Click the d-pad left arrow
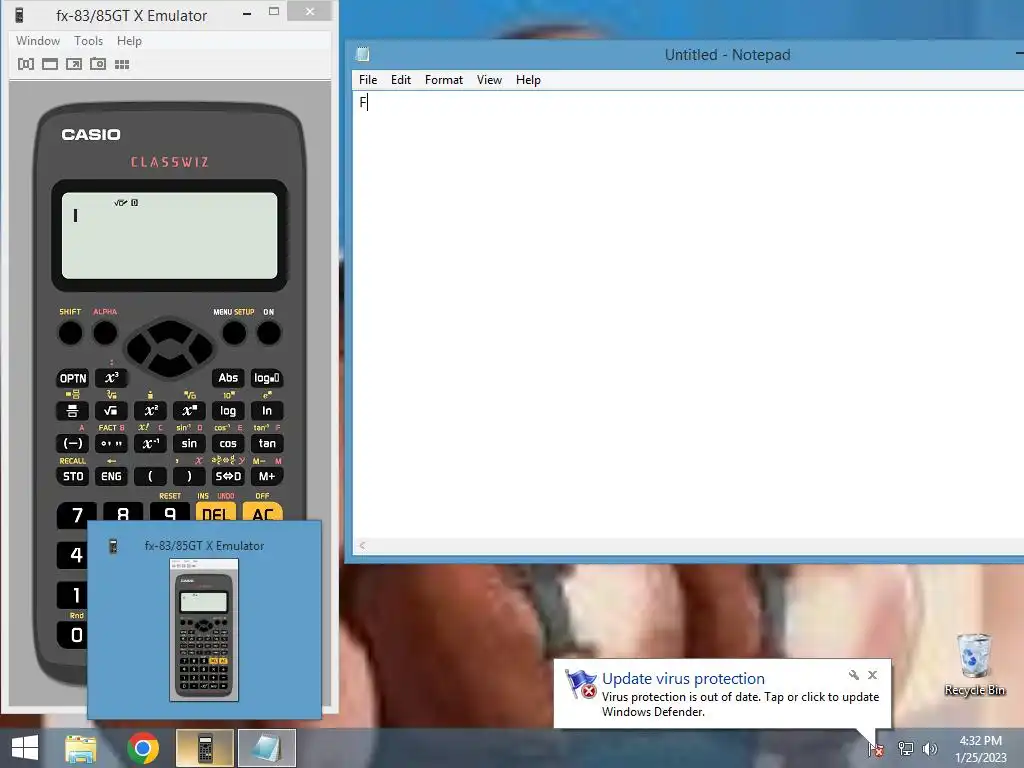Viewport: 1024px width, 768px height. 138,348
